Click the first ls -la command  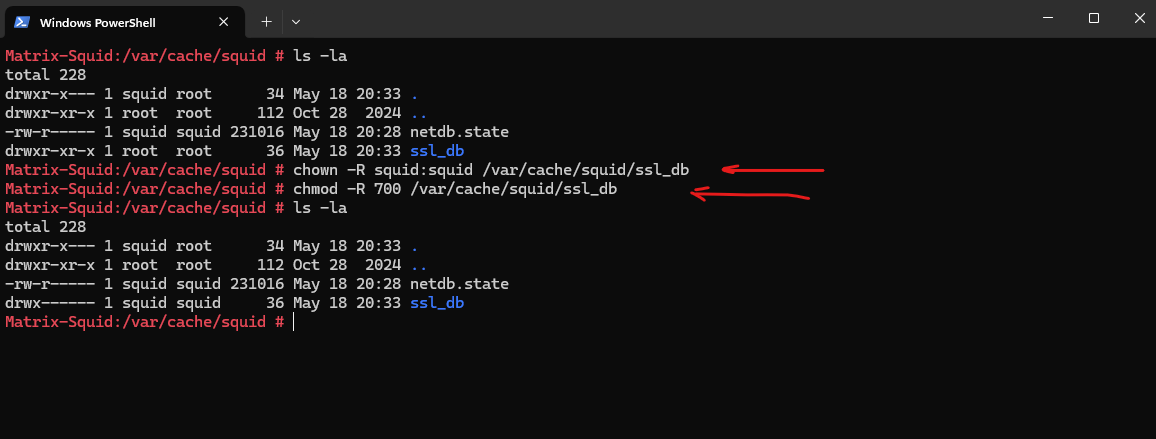[319, 56]
